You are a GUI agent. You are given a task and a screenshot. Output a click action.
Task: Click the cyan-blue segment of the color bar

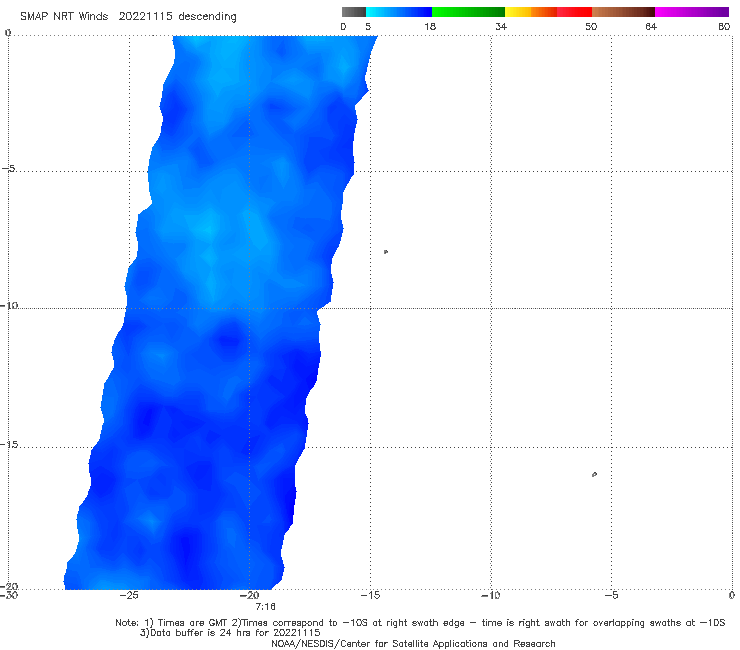pos(399,12)
